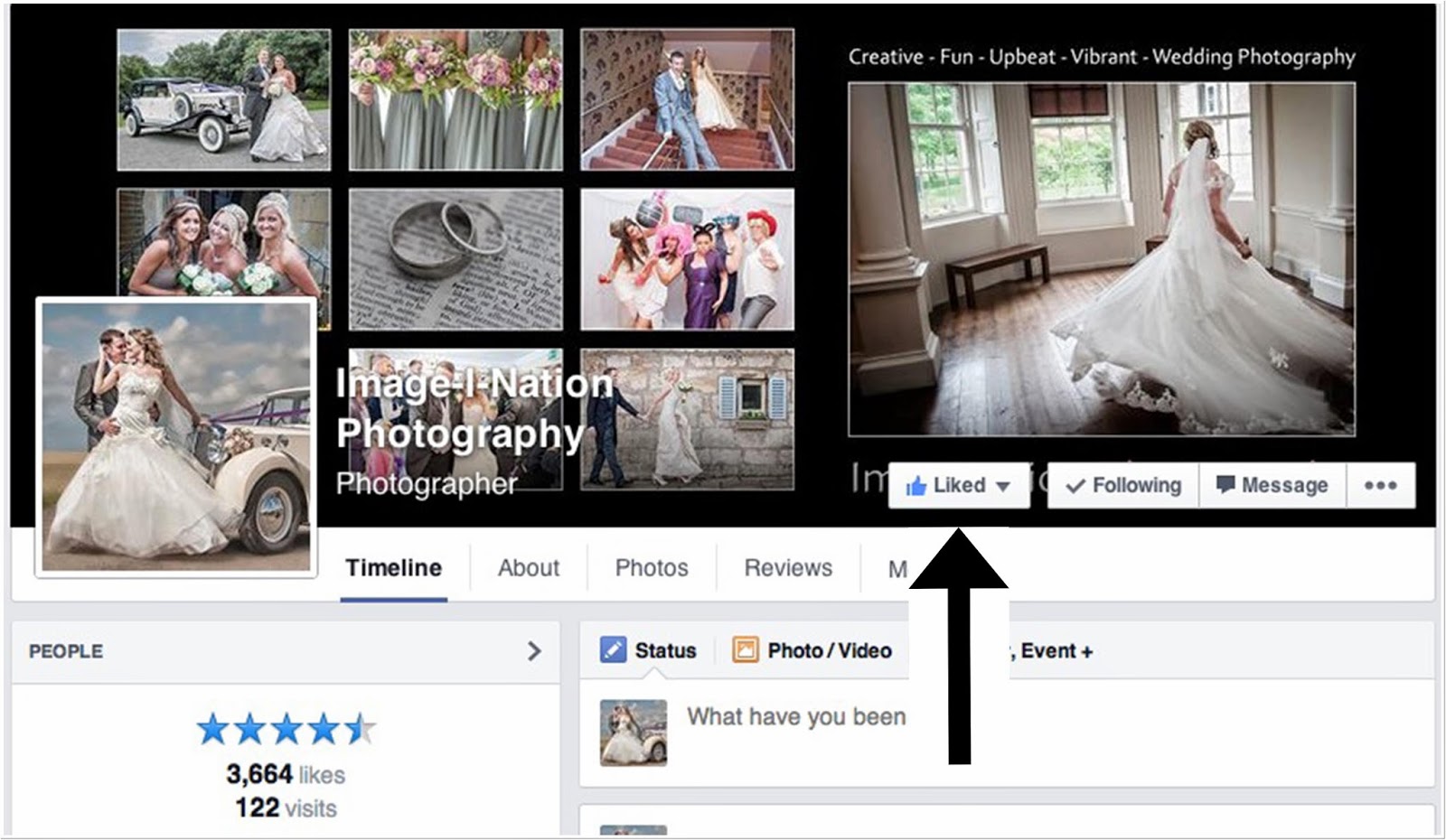Open the Liked dropdown arrow
Viewport: 1446px width, 840px height.
coord(1002,486)
